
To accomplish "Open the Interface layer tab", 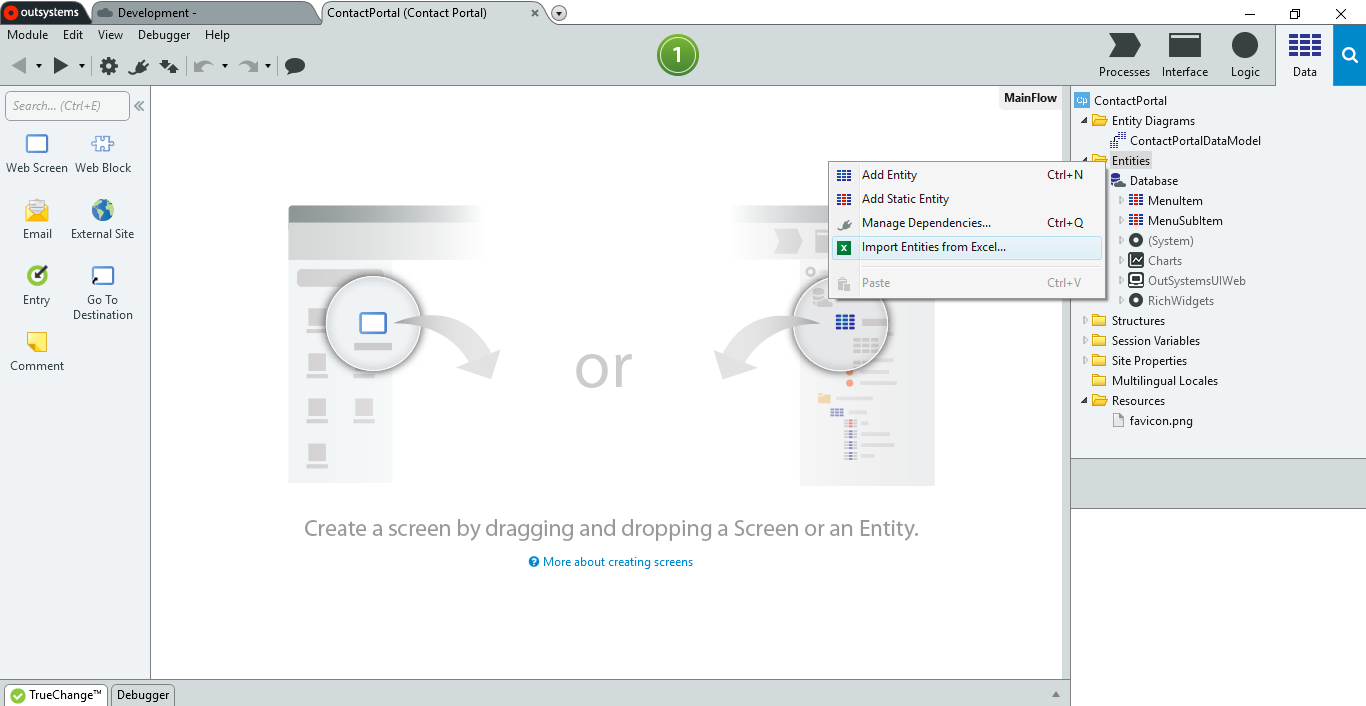I will 1185,55.
